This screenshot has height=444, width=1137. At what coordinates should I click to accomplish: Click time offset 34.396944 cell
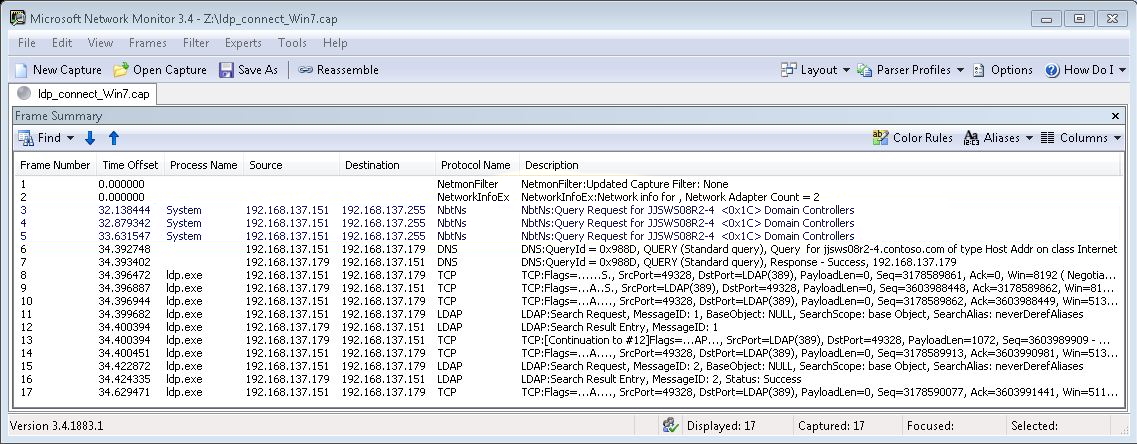tap(125, 301)
